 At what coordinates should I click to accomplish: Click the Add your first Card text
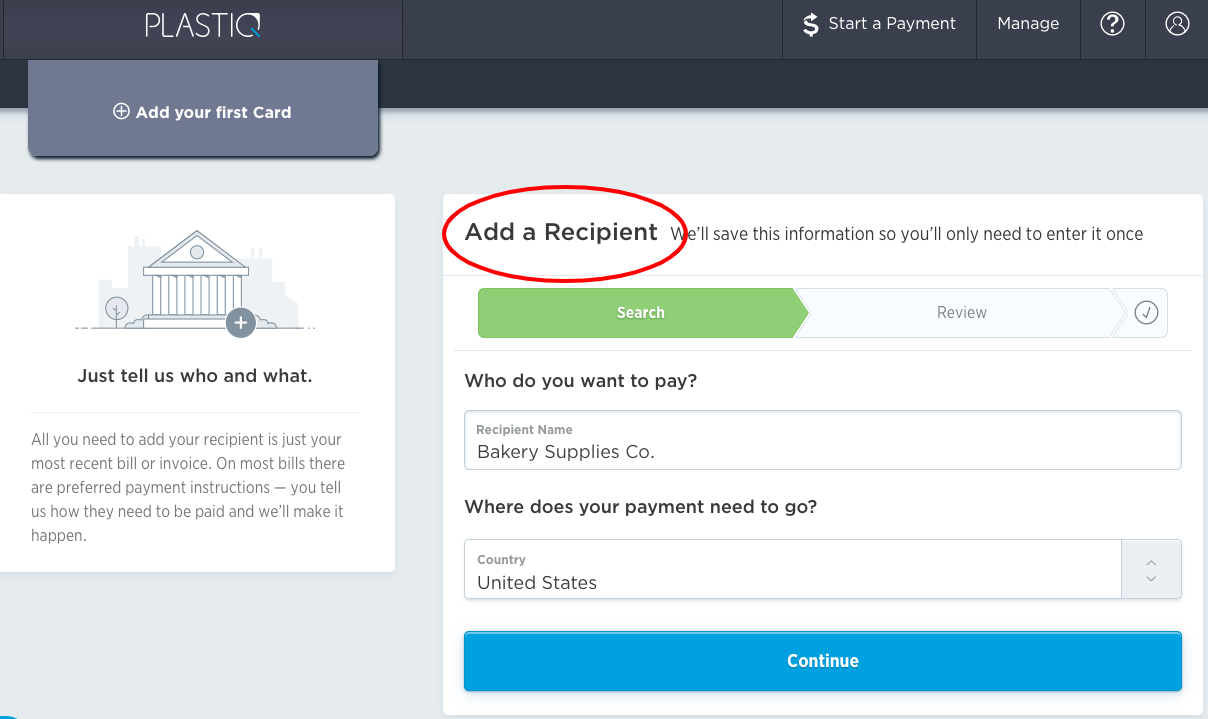pyautogui.click(x=213, y=112)
